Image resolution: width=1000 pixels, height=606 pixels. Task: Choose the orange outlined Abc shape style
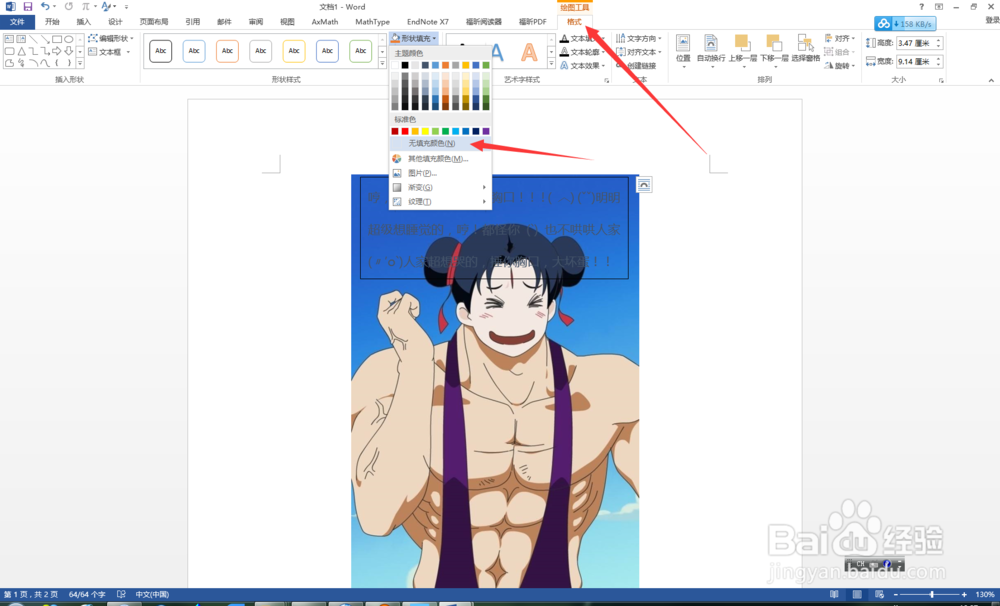pos(227,50)
